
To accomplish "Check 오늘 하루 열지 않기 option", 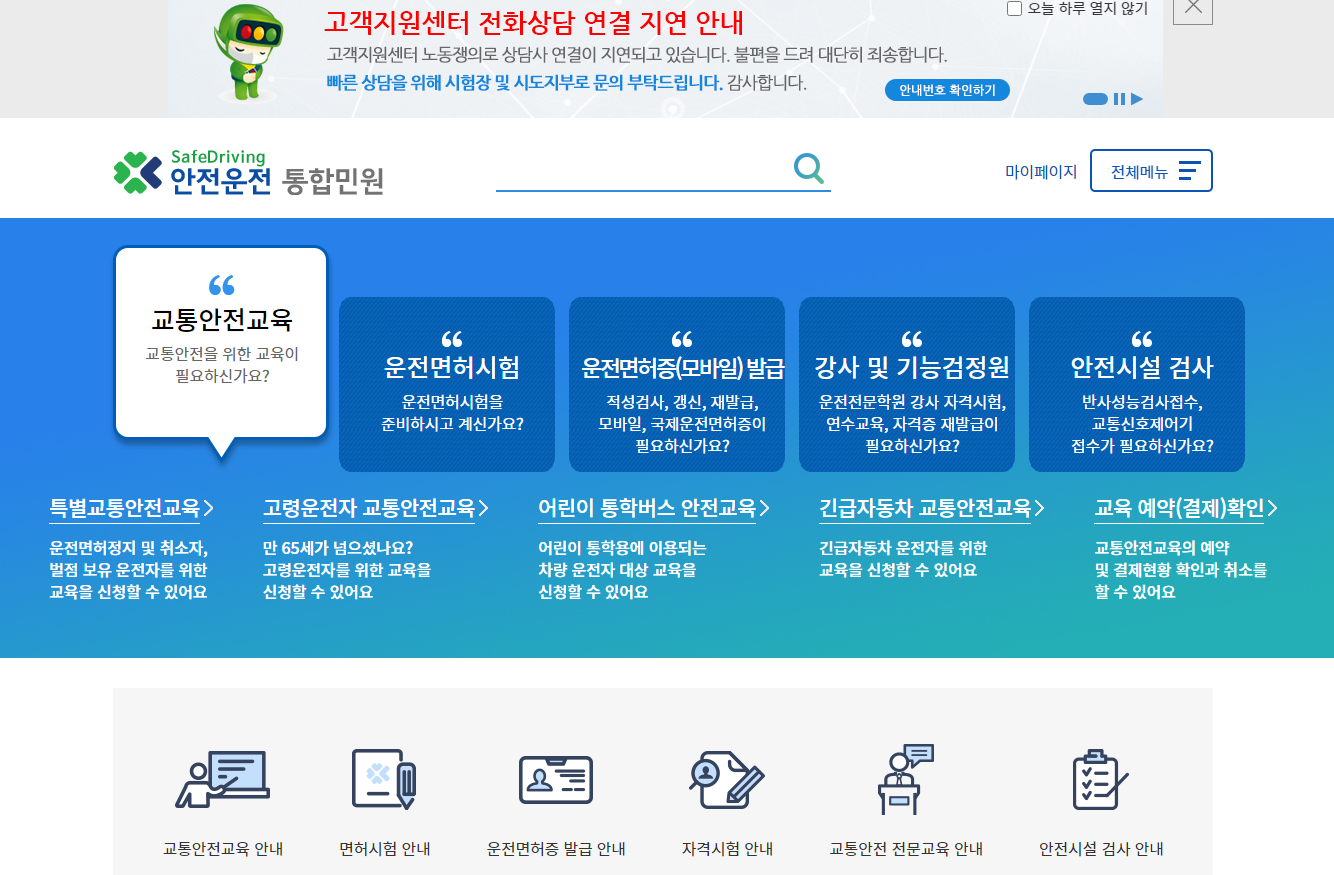I will 1012,8.
